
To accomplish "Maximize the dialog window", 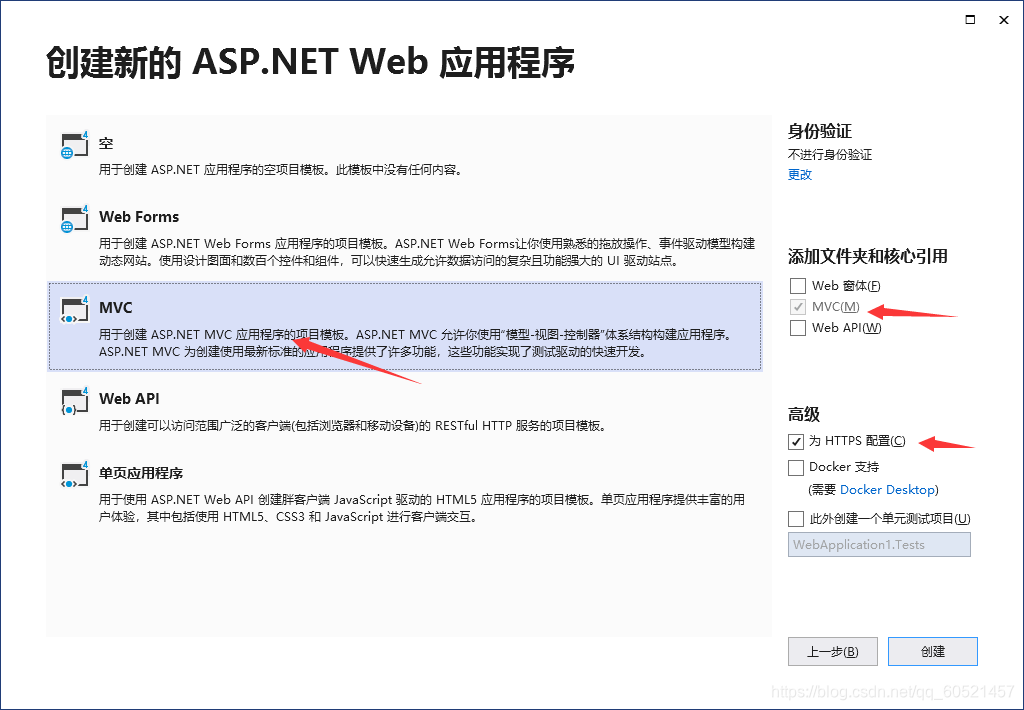I will click(970, 20).
